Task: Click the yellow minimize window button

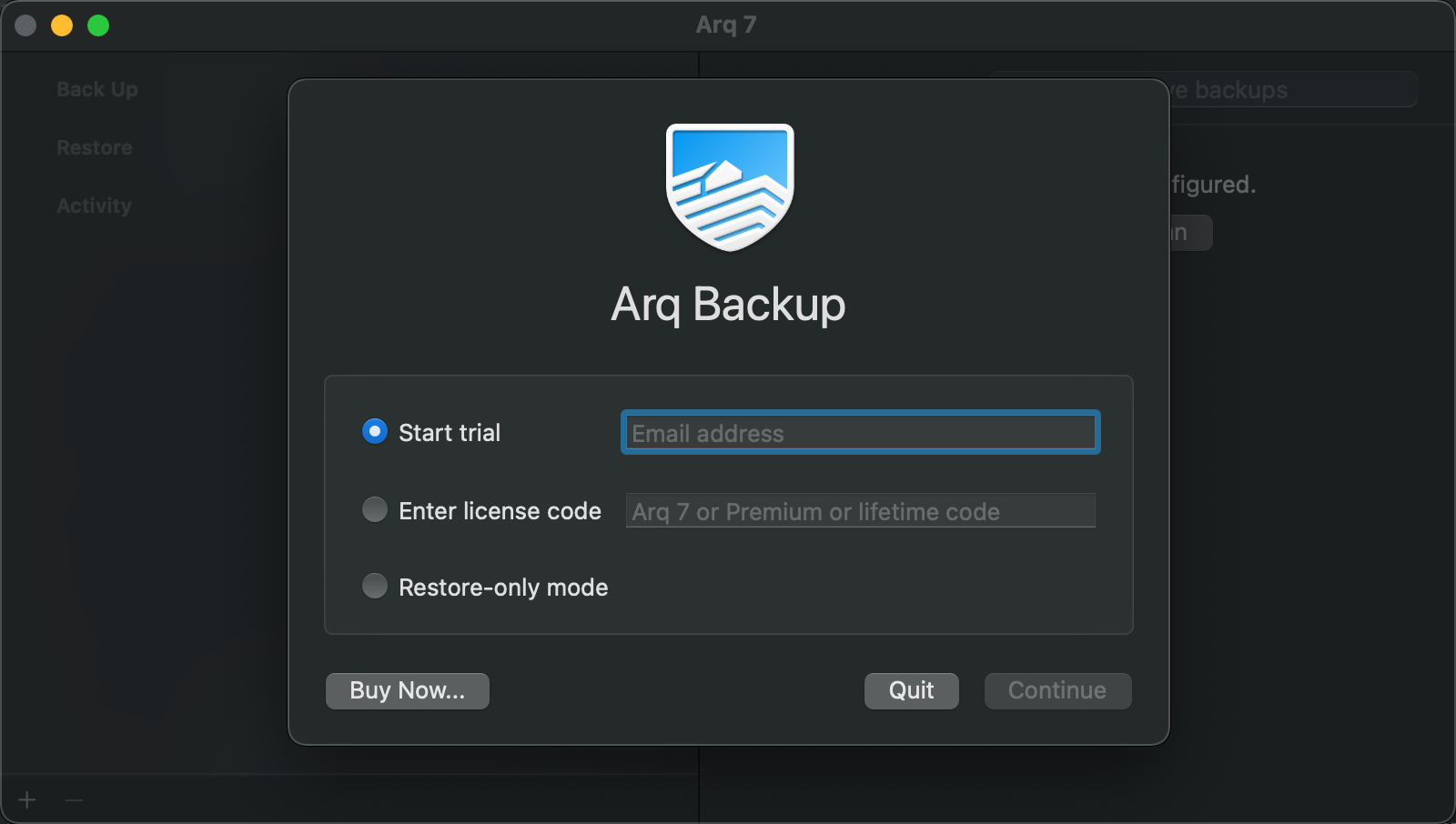Action: pos(62,25)
